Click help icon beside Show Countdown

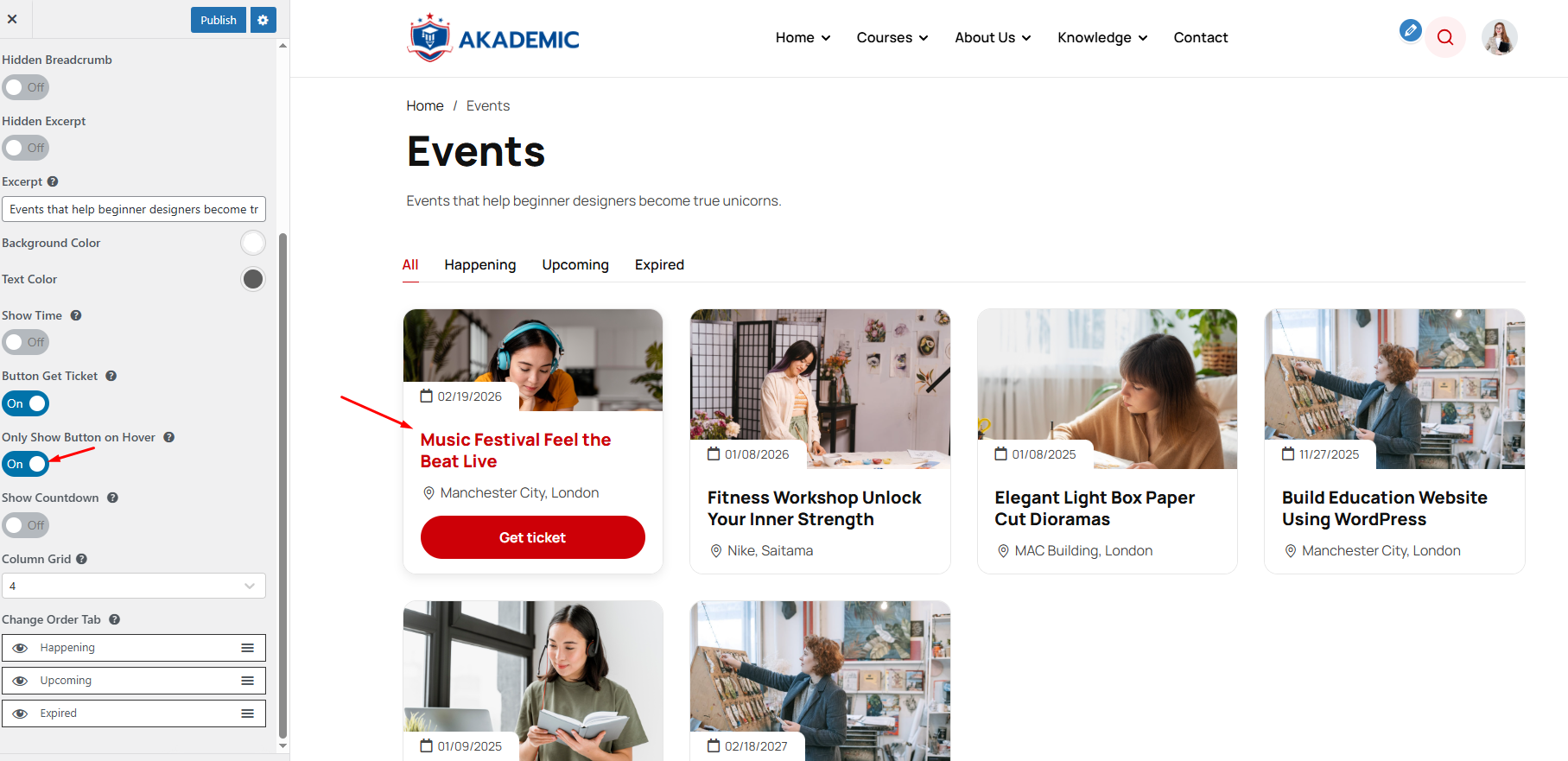click(112, 498)
